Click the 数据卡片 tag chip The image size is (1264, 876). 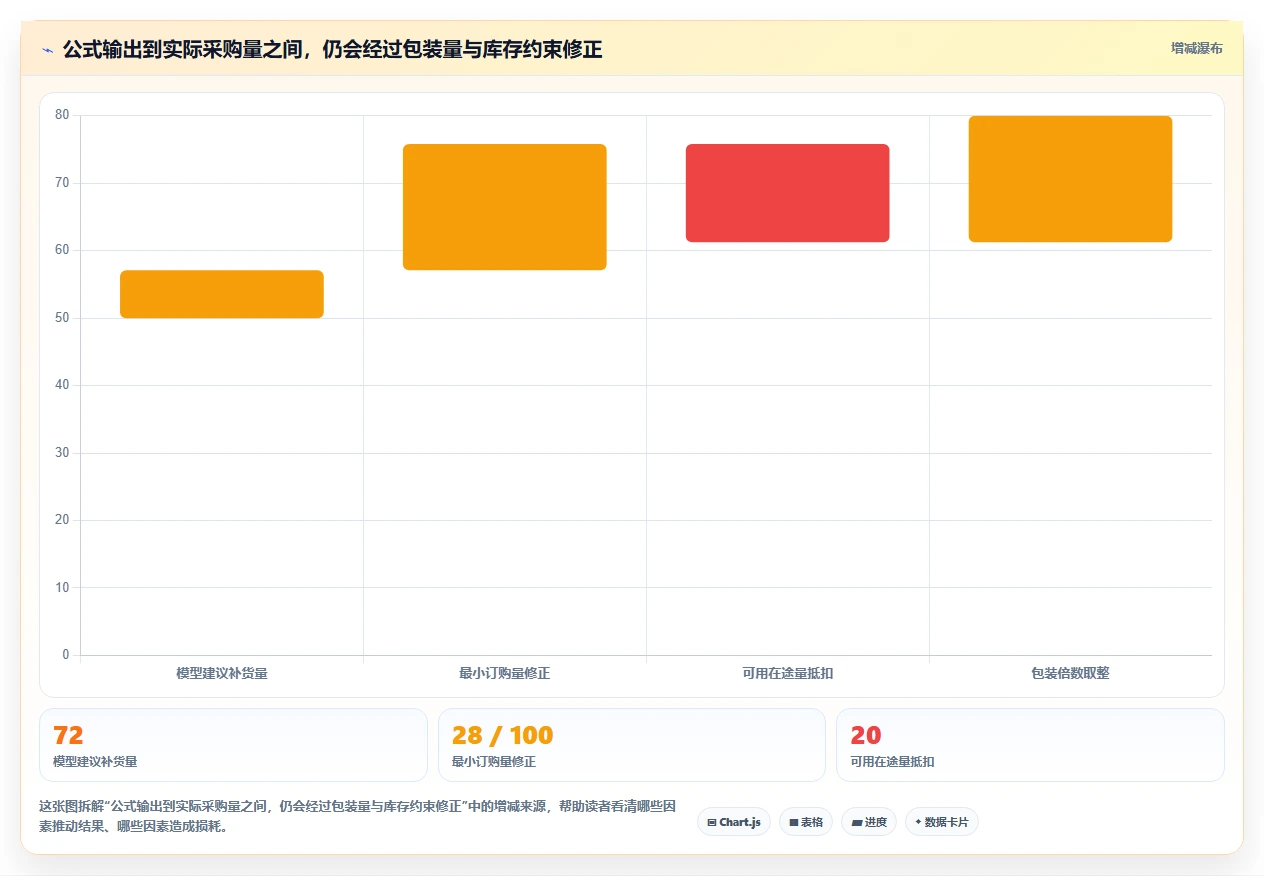pyautogui.click(x=942, y=822)
